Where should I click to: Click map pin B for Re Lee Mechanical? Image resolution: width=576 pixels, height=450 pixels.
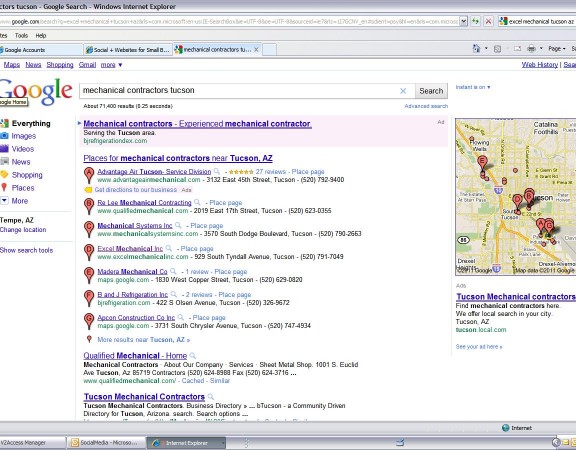point(89,206)
